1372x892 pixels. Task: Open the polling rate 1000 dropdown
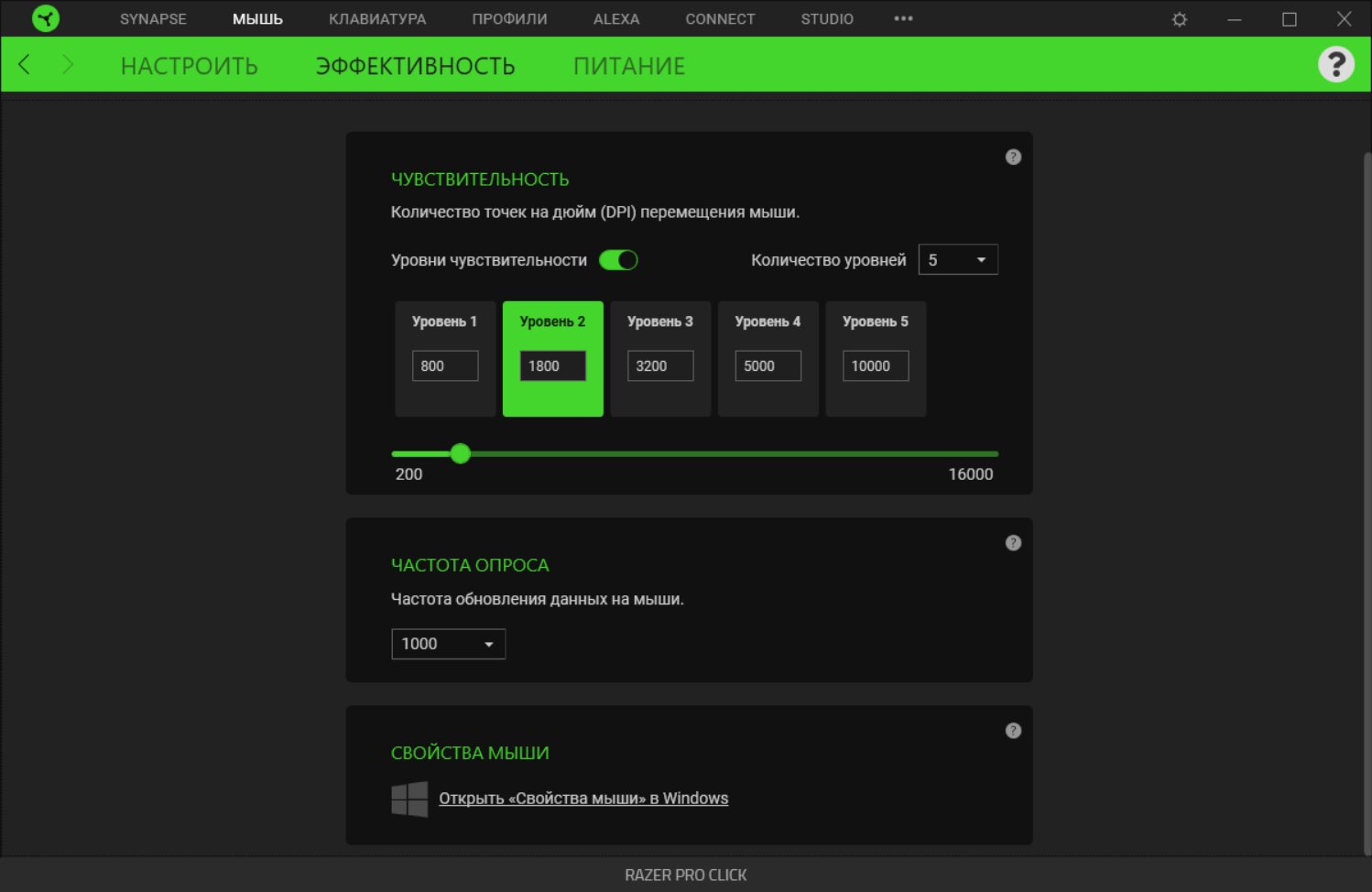(449, 644)
